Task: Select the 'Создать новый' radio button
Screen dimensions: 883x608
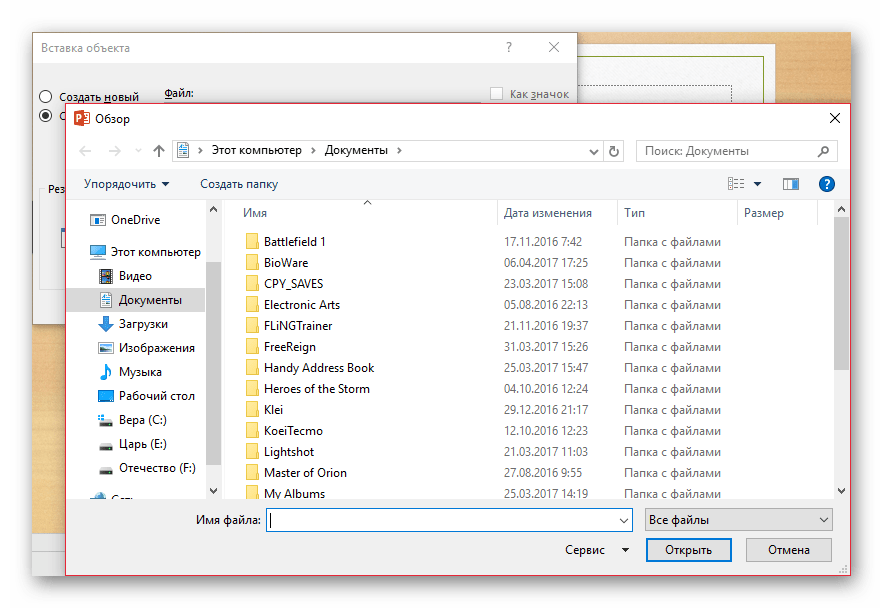Action: [46, 97]
